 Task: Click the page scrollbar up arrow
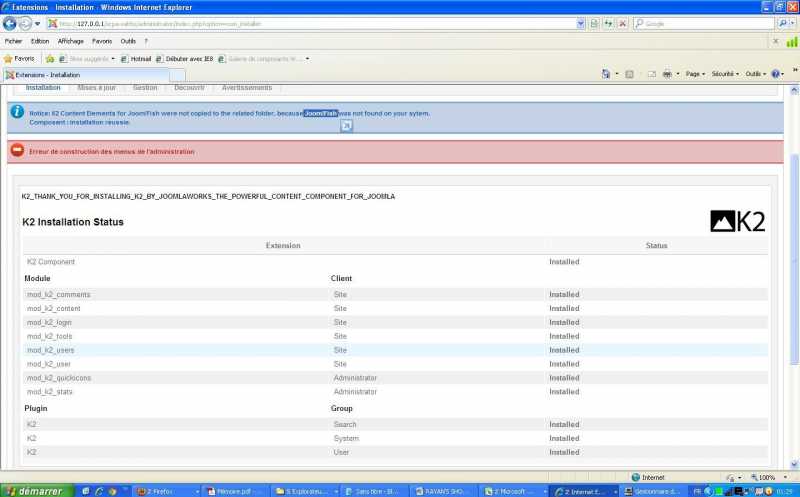point(794,90)
